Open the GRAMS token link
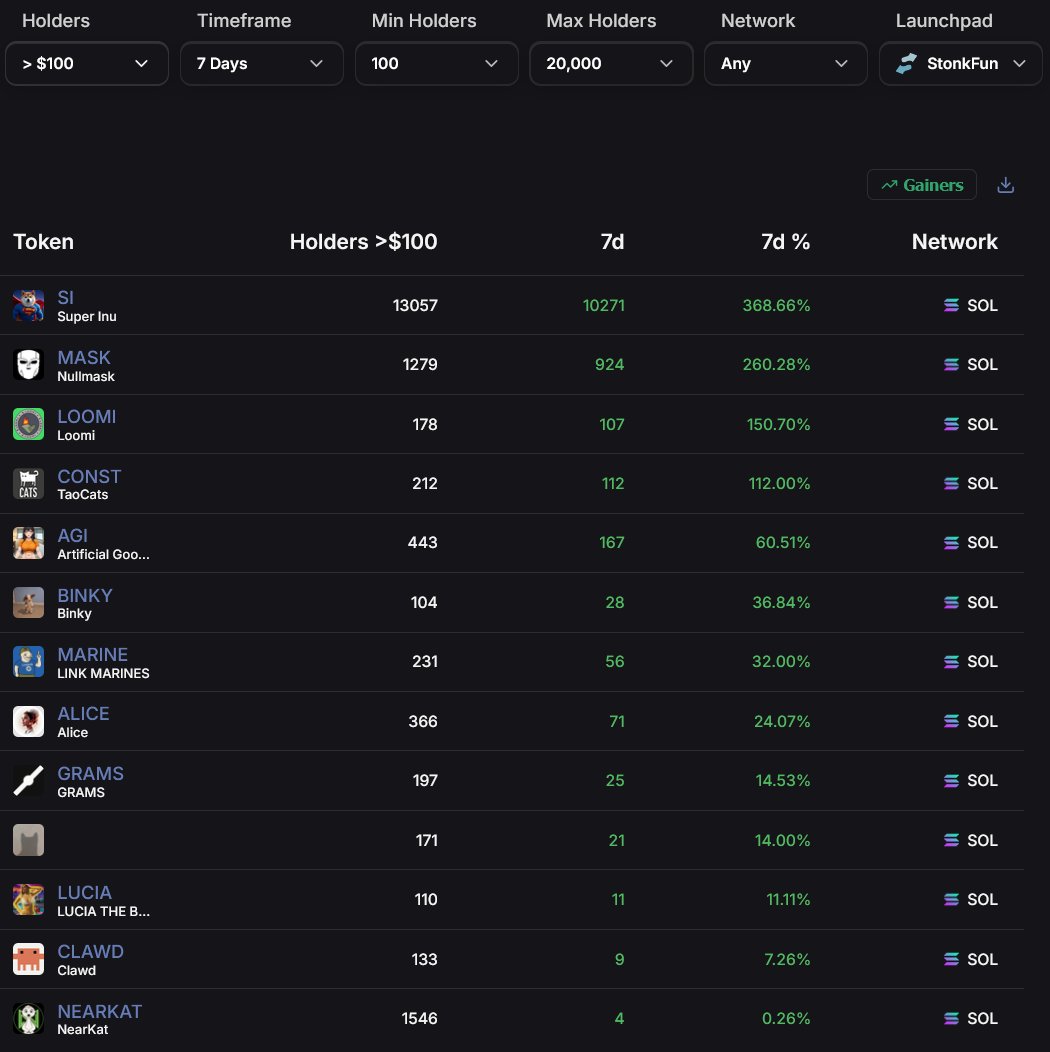The height and width of the screenshot is (1052, 1050). point(91,773)
